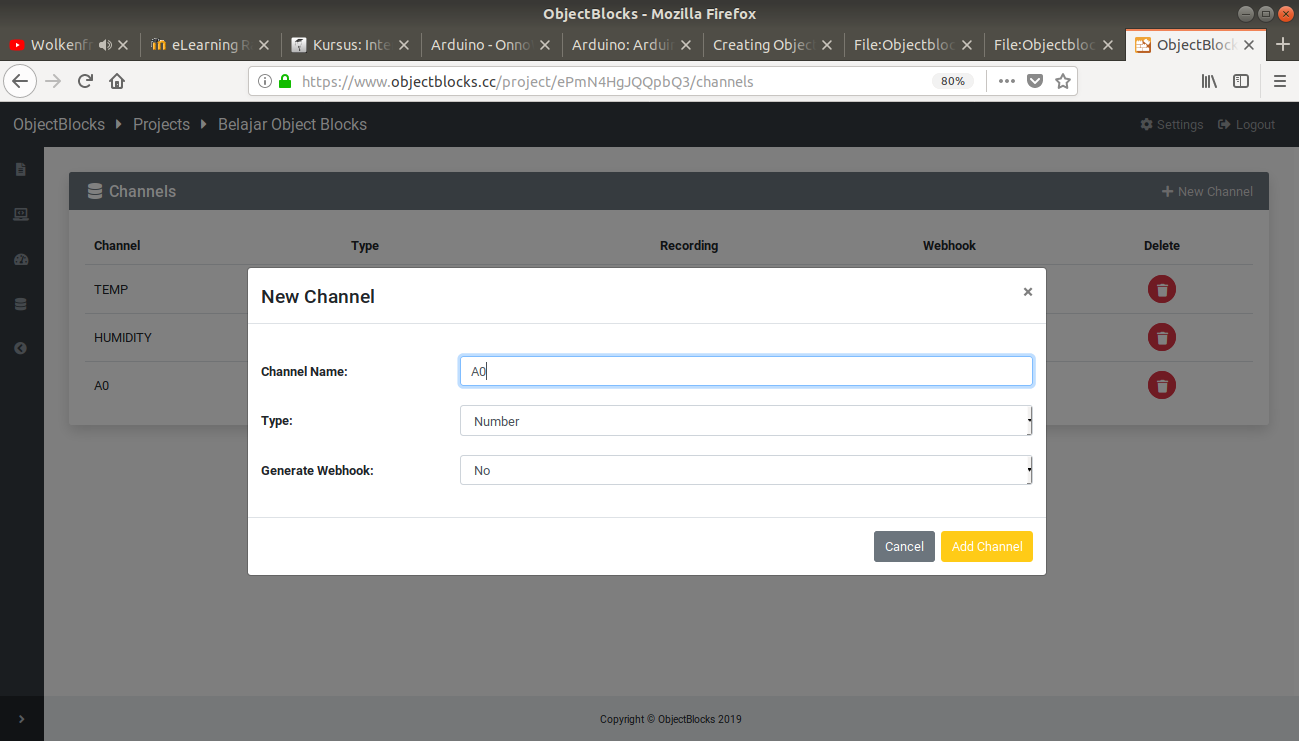Open the Generate Webhook dropdown
This screenshot has width=1299, height=741.
pyautogui.click(x=745, y=470)
